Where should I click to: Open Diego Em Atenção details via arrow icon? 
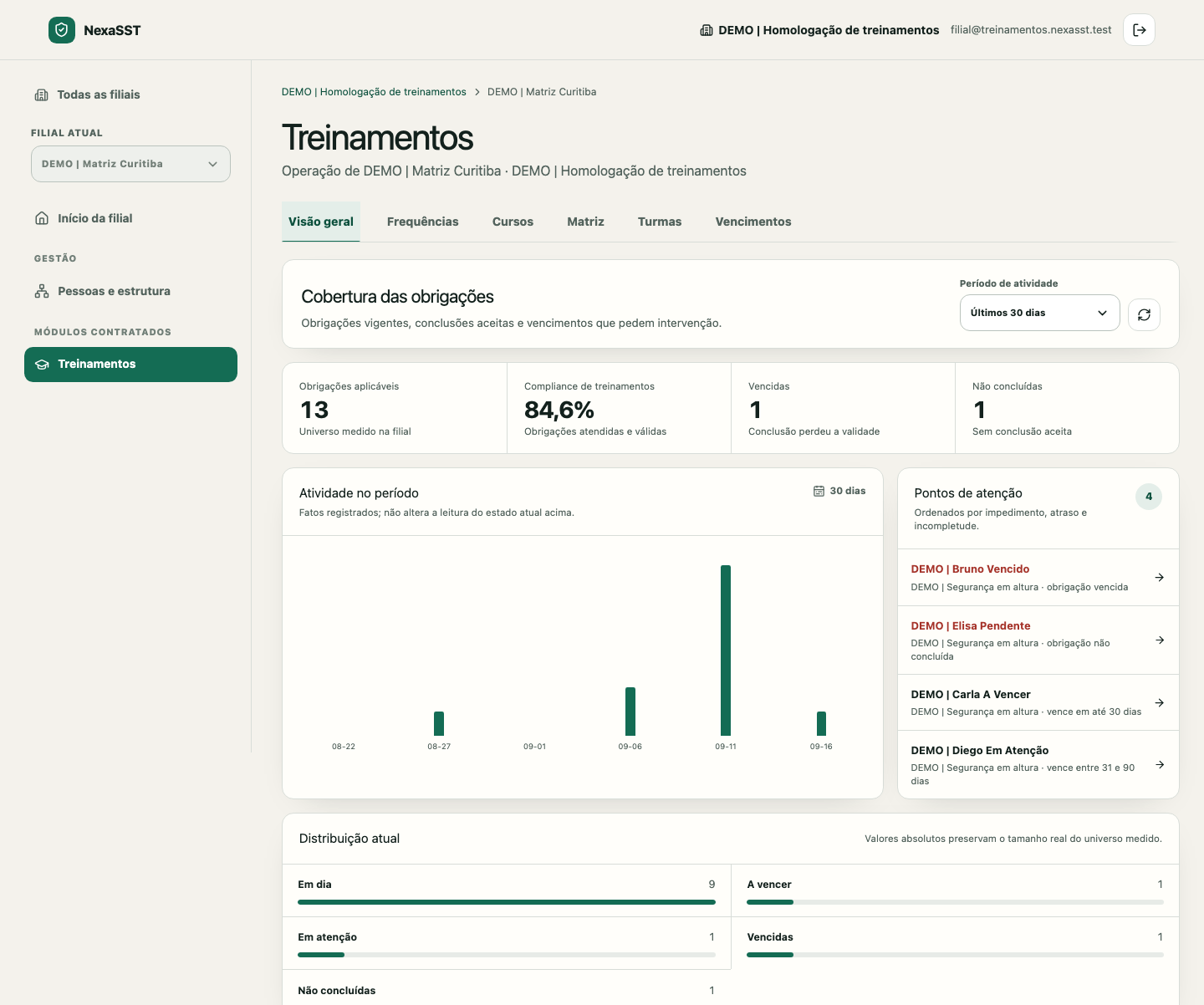tap(1160, 764)
